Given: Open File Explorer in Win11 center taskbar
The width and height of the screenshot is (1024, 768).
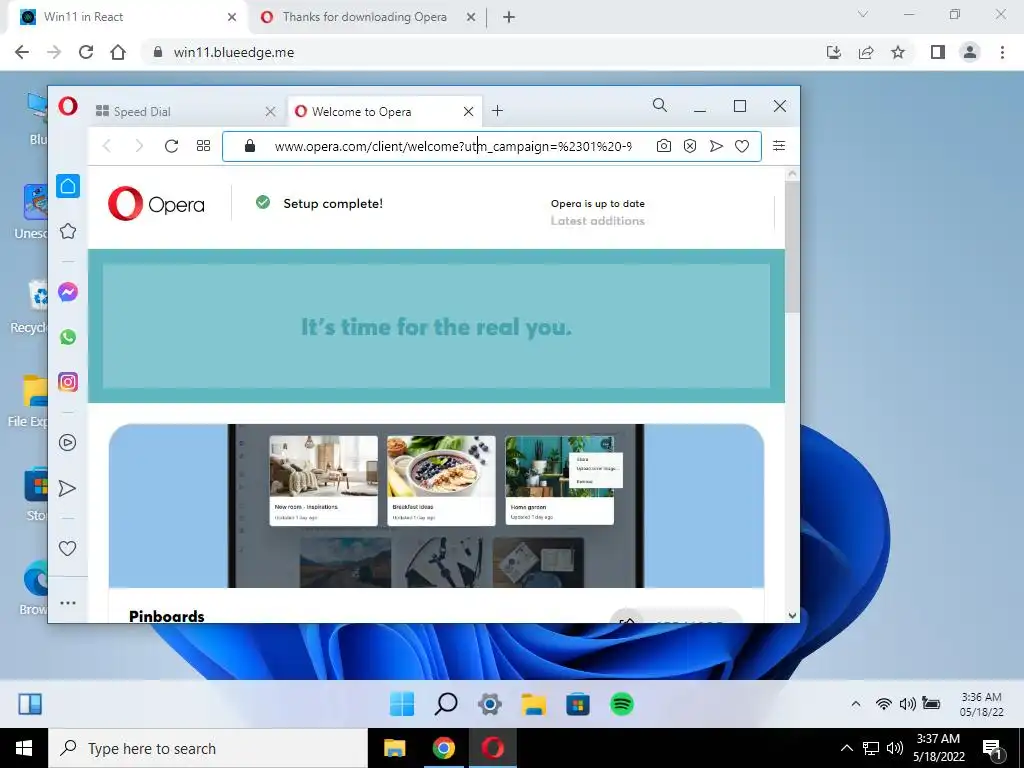Looking at the screenshot, I should tap(534, 704).
